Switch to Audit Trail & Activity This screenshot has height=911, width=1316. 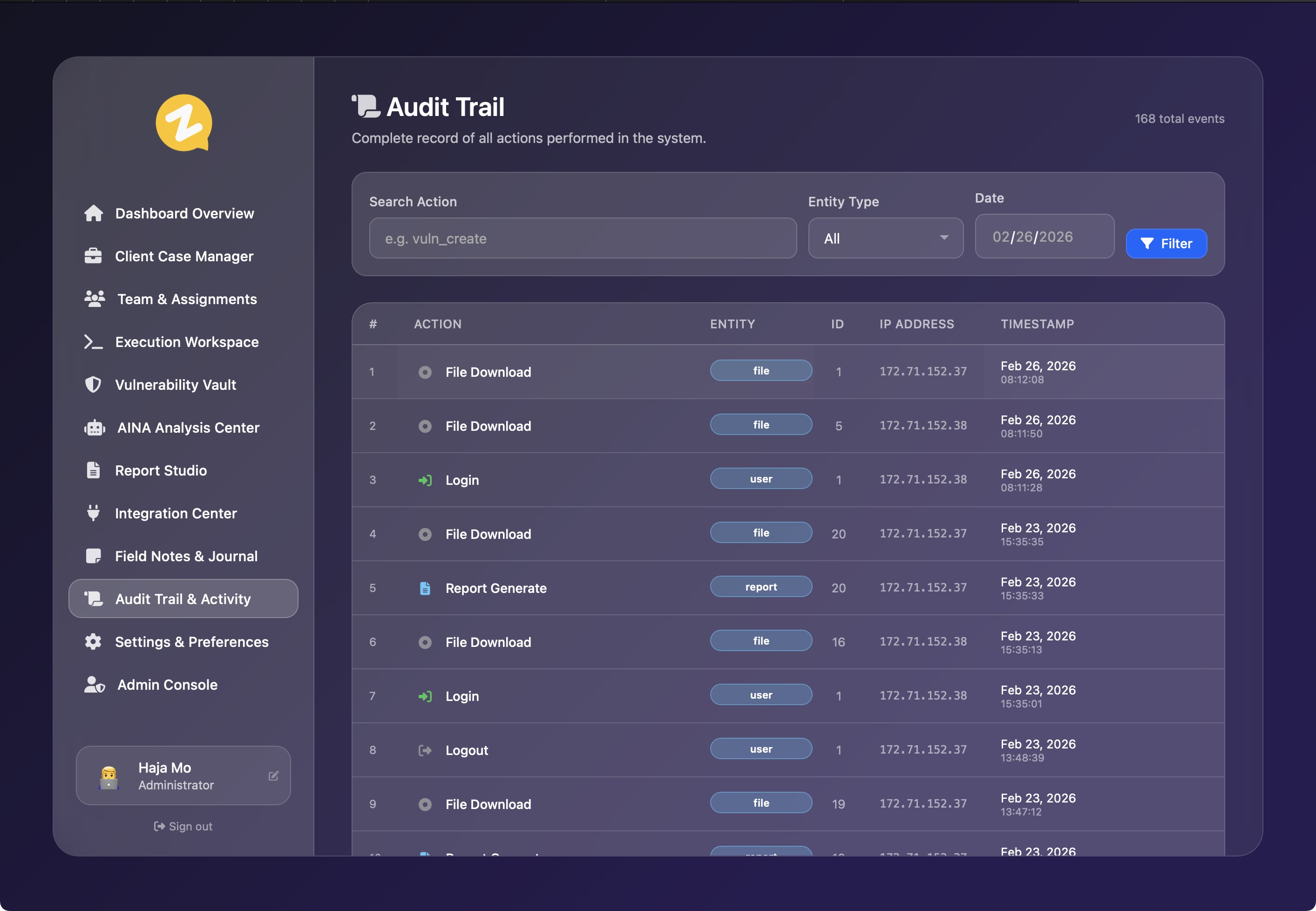pyautogui.click(x=183, y=599)
